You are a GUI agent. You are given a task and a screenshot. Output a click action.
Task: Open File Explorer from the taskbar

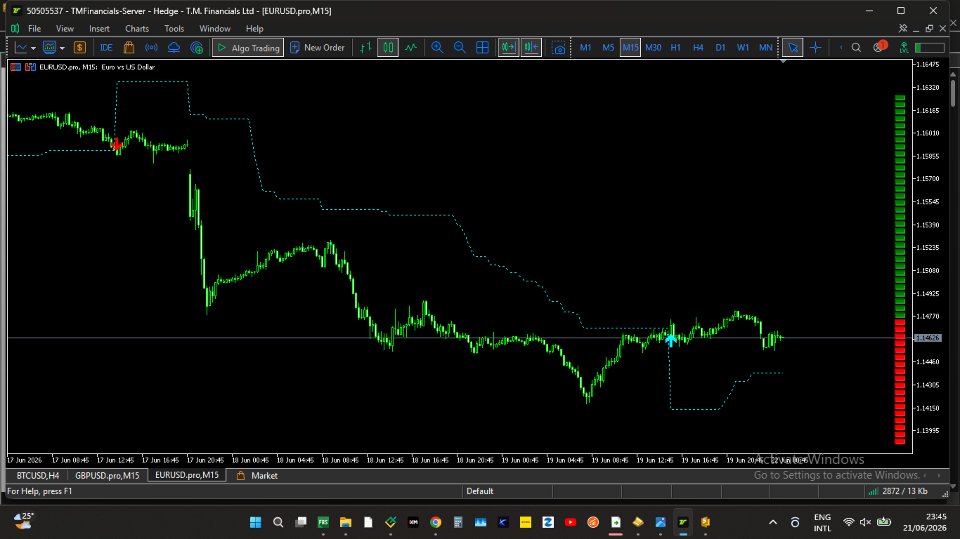pos(345,522)
